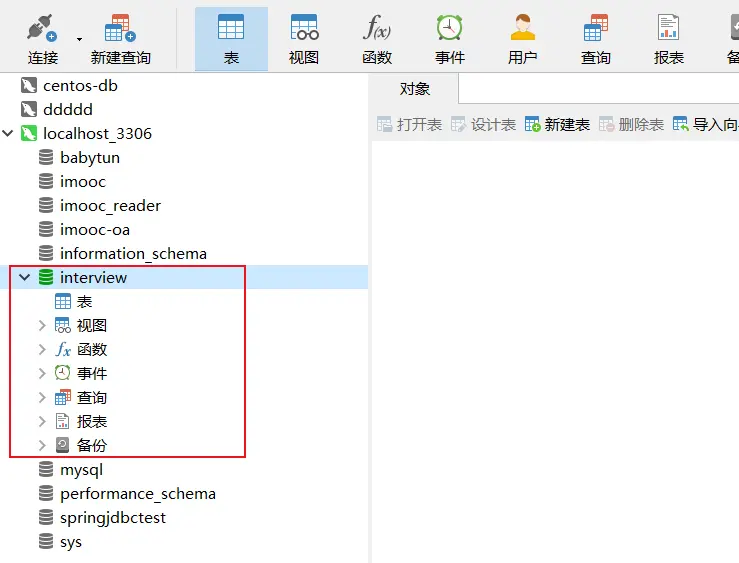Click the 事件 clock tree icon
Image resolution: width=739 pixels, height=563 pixels.
coord(63,373)
